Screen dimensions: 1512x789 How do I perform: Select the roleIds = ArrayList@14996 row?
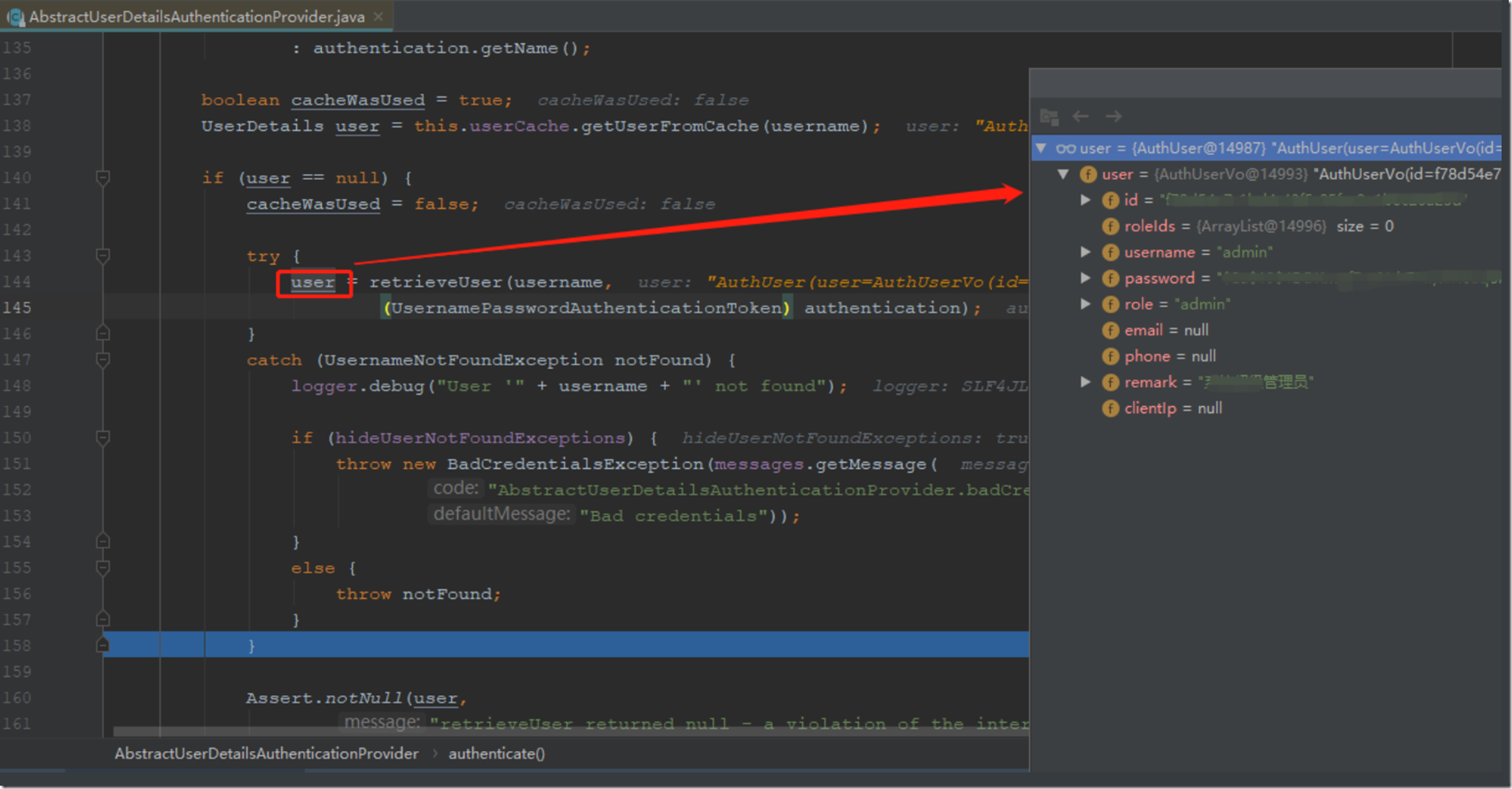click(x=1266, y=226)
